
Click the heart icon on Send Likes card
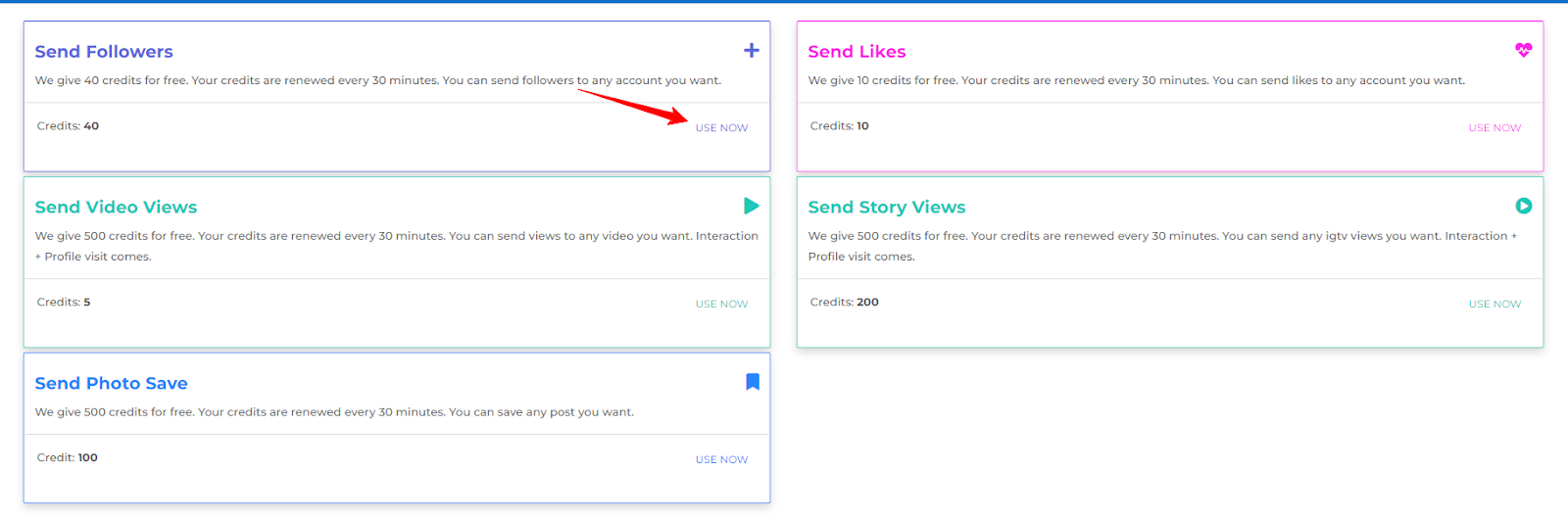1524,50
